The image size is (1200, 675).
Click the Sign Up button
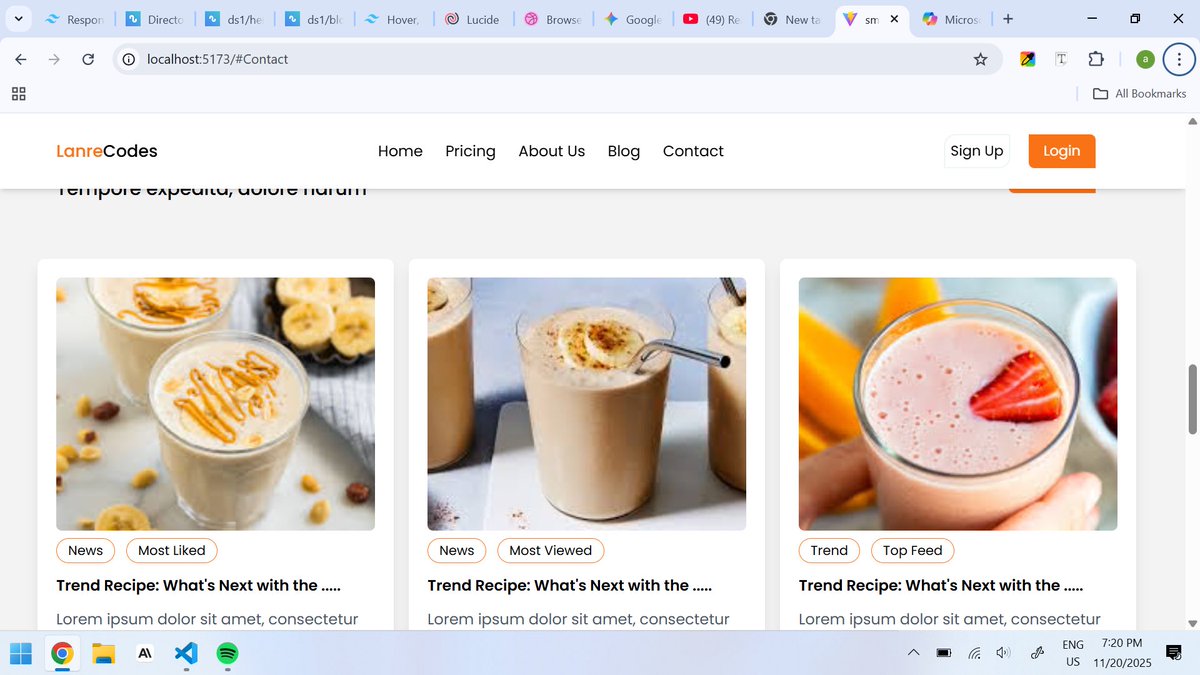[977, 151]
